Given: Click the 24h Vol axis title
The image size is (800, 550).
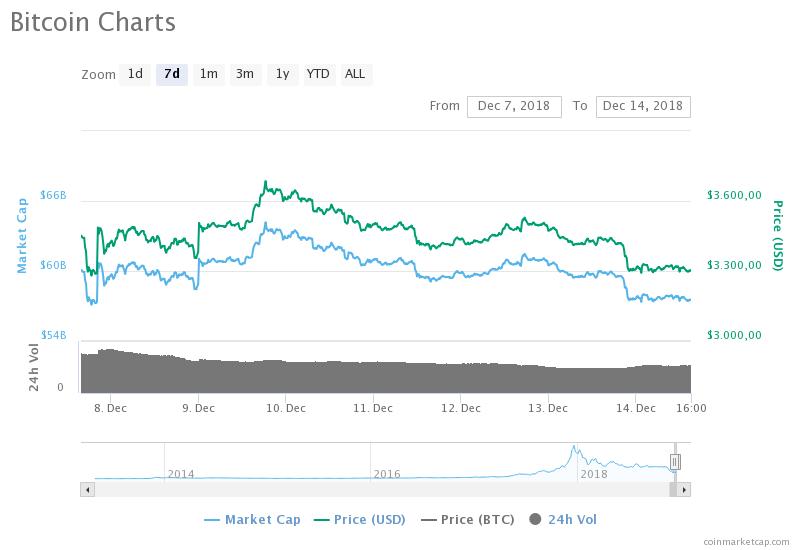Looking at the screenshot, I should point(34,368).
